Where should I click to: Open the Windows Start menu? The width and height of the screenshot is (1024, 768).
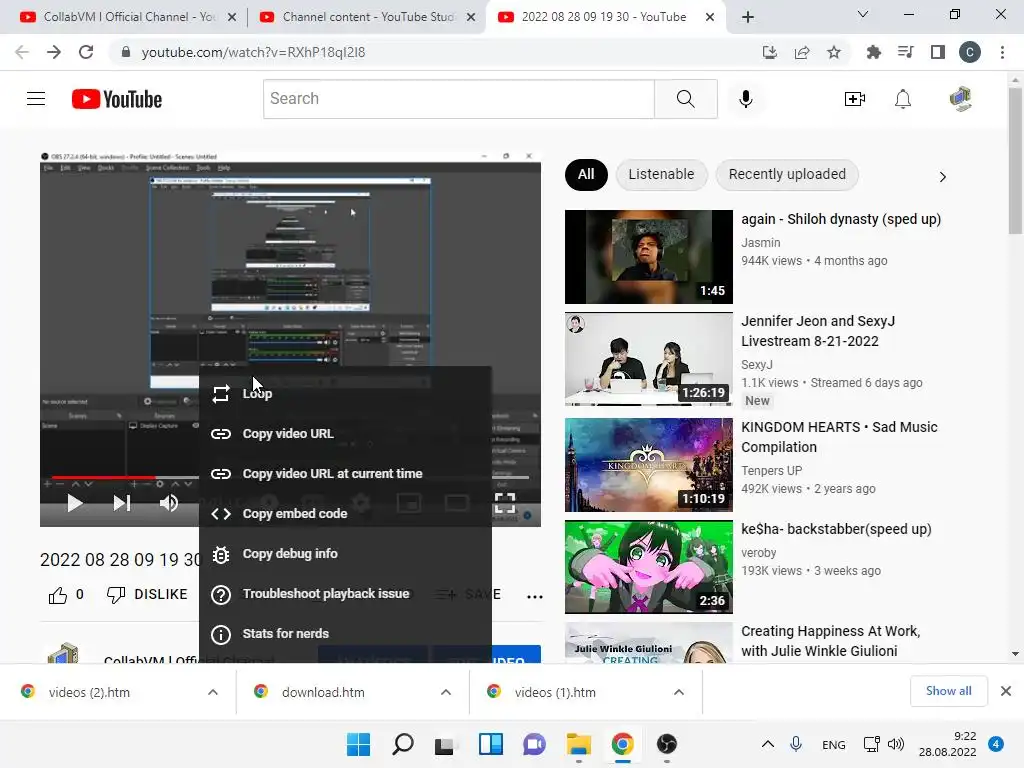[359, 744]
